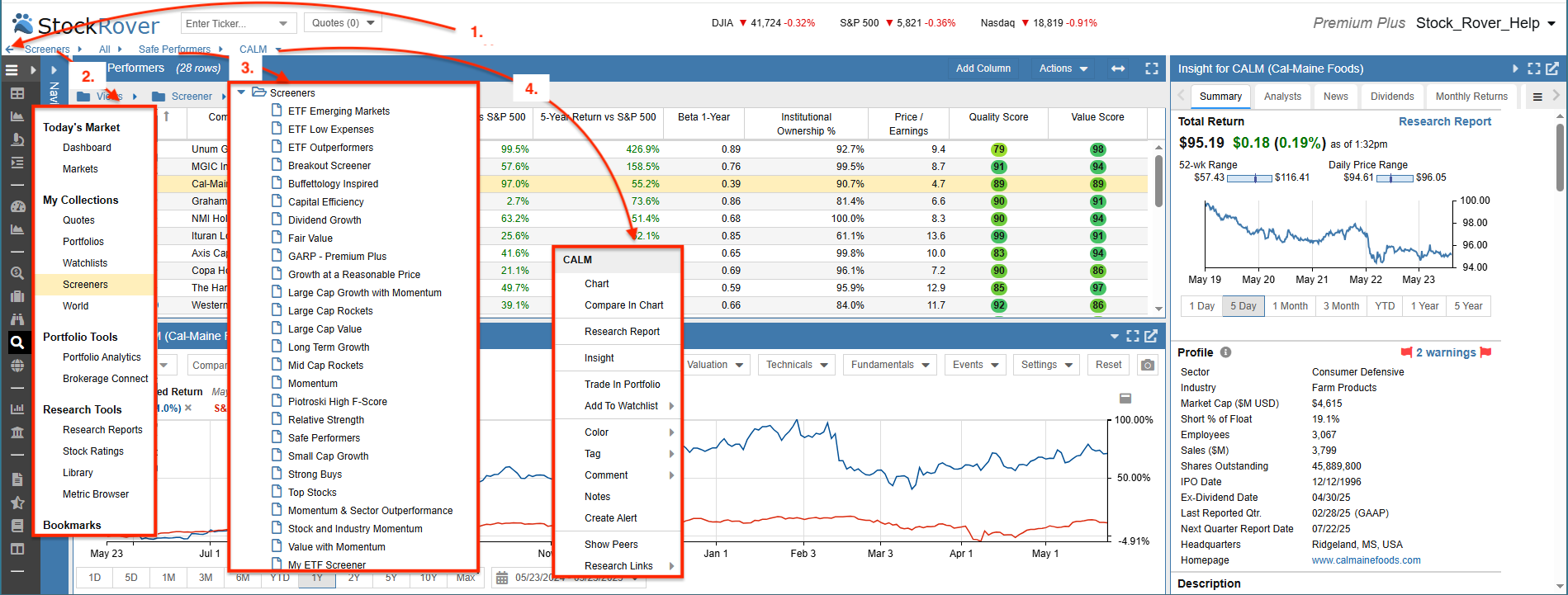
Task: Click the chart camera snapshot icon
Action: [1148, 365]
